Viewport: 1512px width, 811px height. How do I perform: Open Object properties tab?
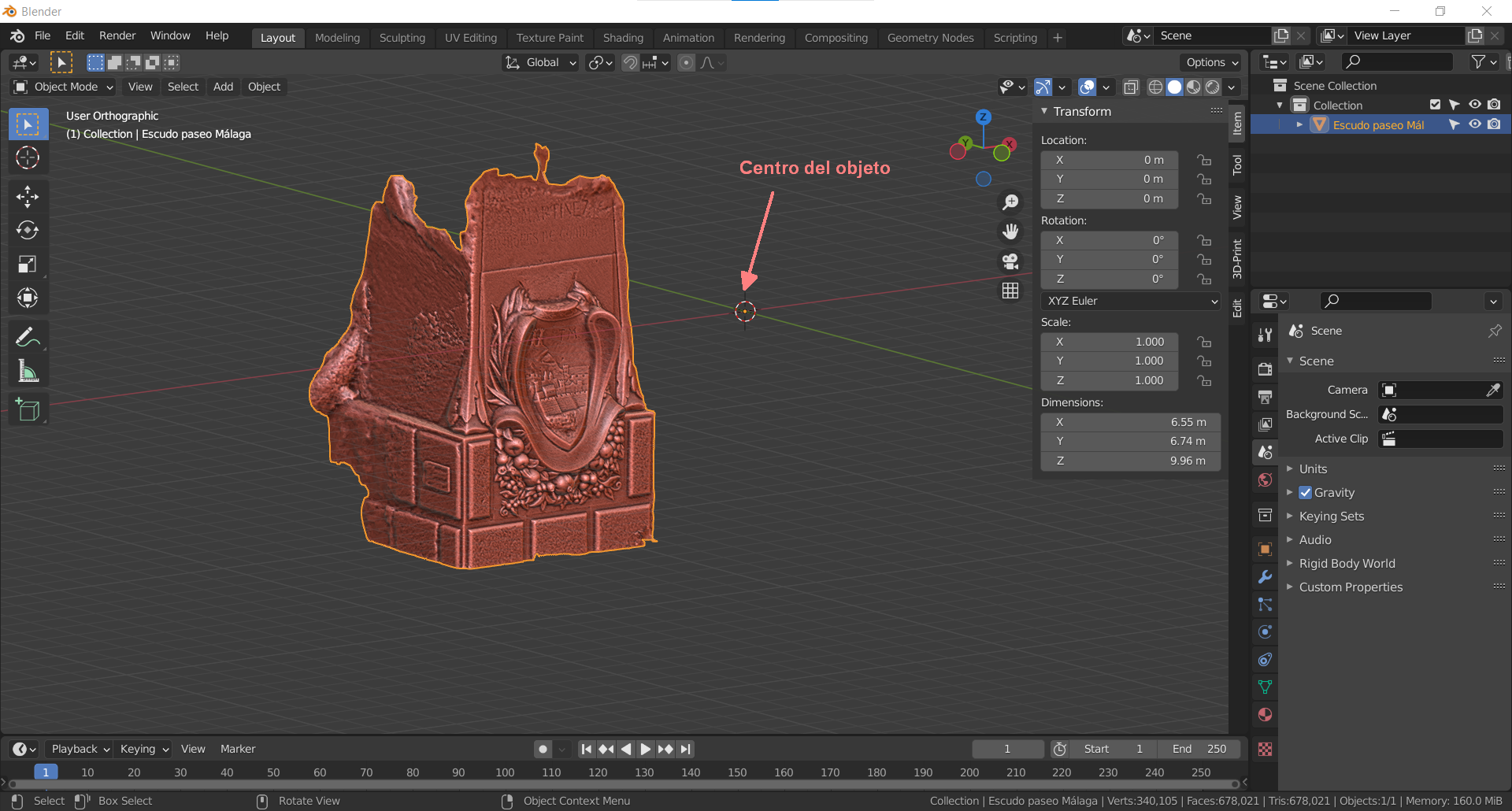click(1266, 549)
